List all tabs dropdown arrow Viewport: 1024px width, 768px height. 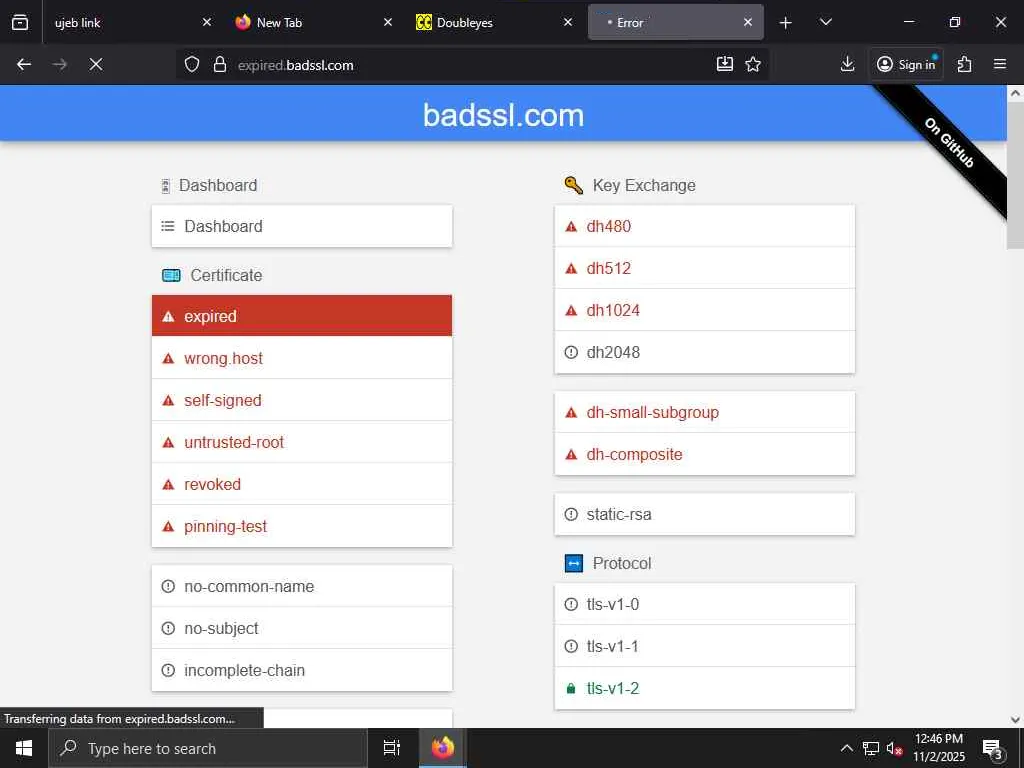click(x=825, y=22)
